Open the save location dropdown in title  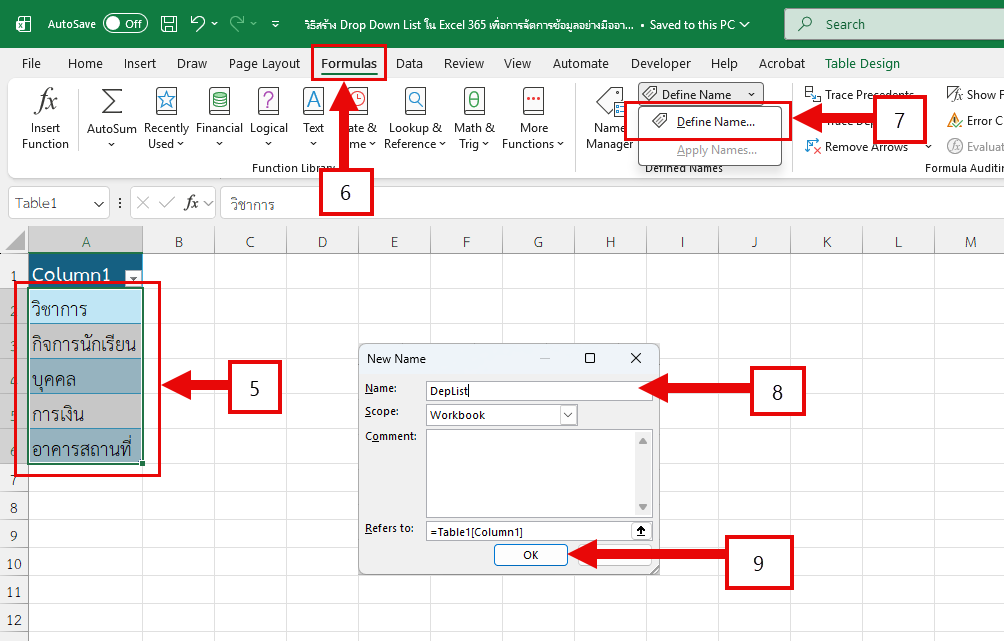click(744, 24)
